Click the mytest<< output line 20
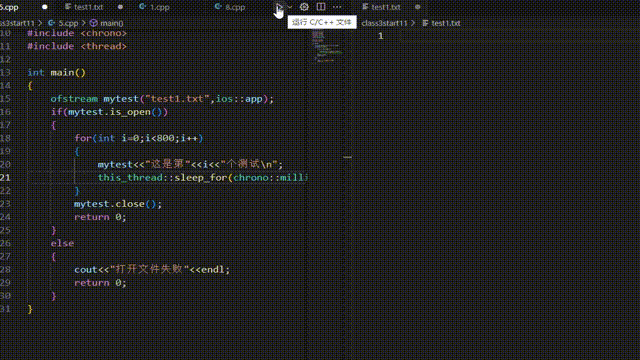This screenshot has width=640, height=360. point(190,164)
